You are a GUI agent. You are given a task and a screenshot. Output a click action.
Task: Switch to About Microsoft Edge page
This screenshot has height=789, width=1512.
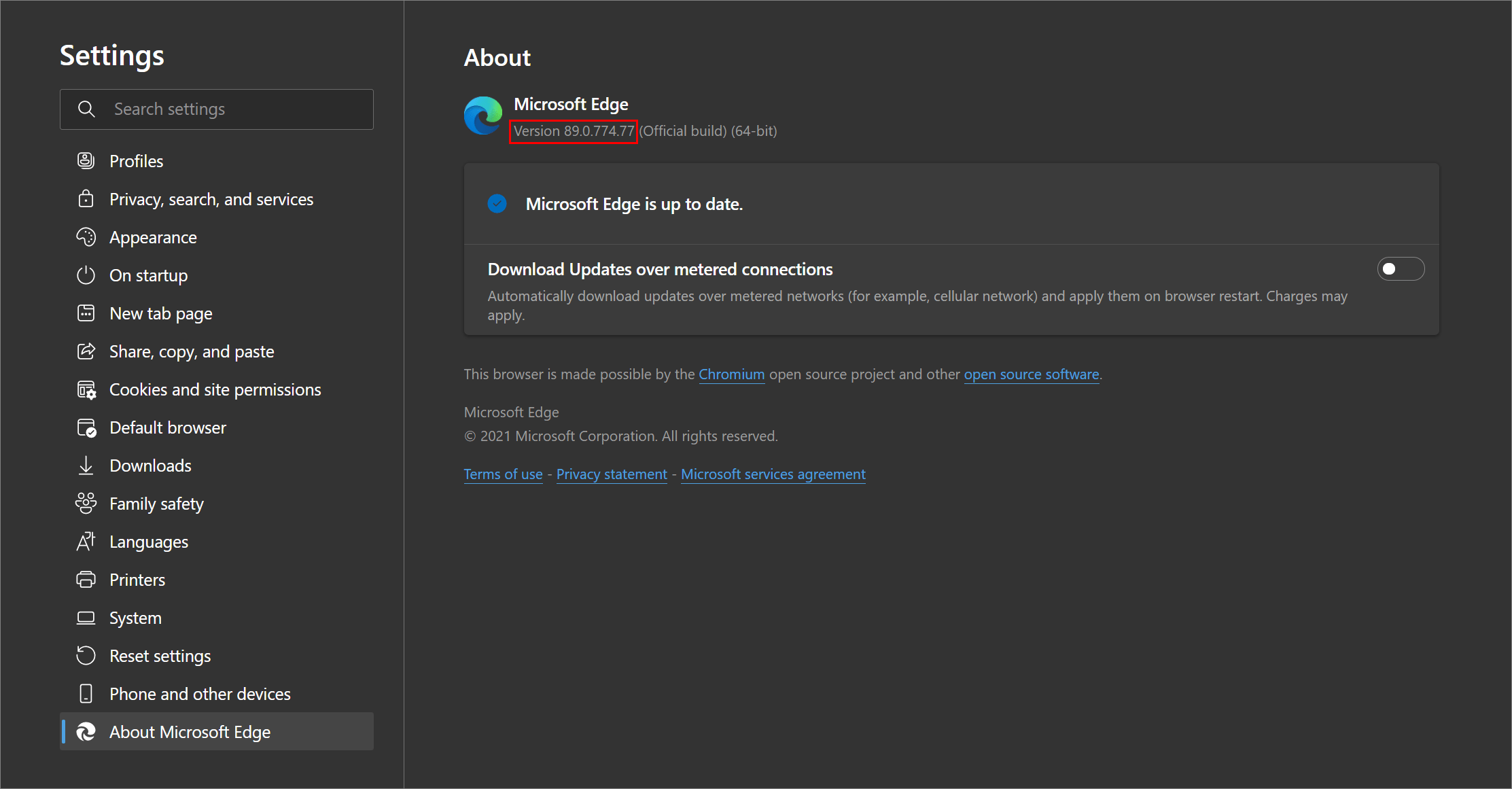[190, 731]
